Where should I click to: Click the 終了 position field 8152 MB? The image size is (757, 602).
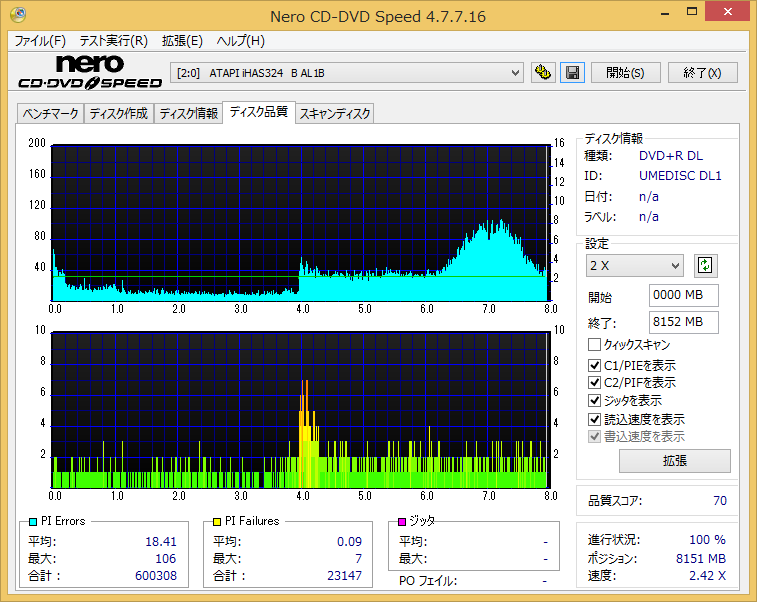coord(684,322)
